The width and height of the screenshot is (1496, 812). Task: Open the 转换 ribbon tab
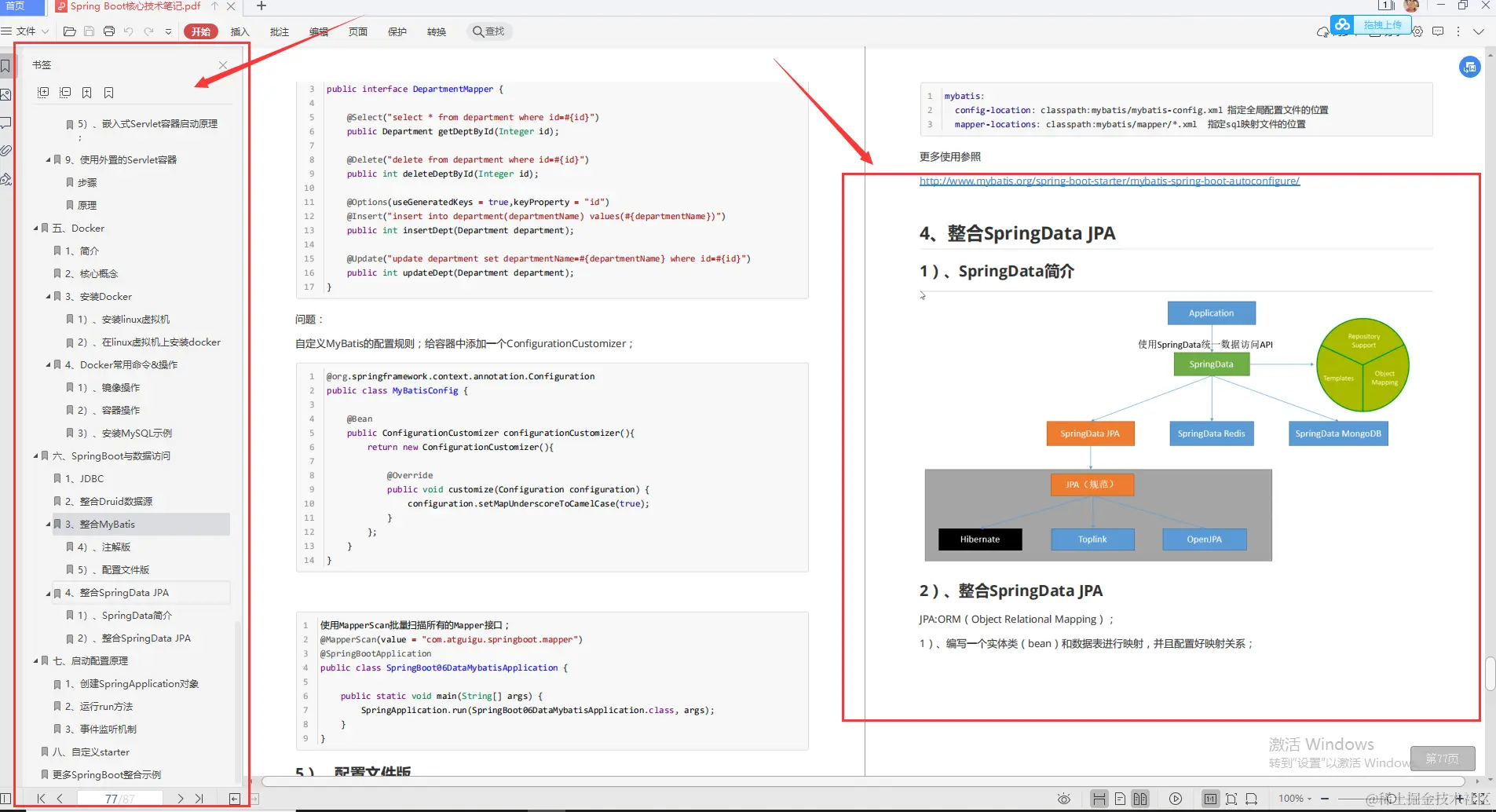click(437, 32)
